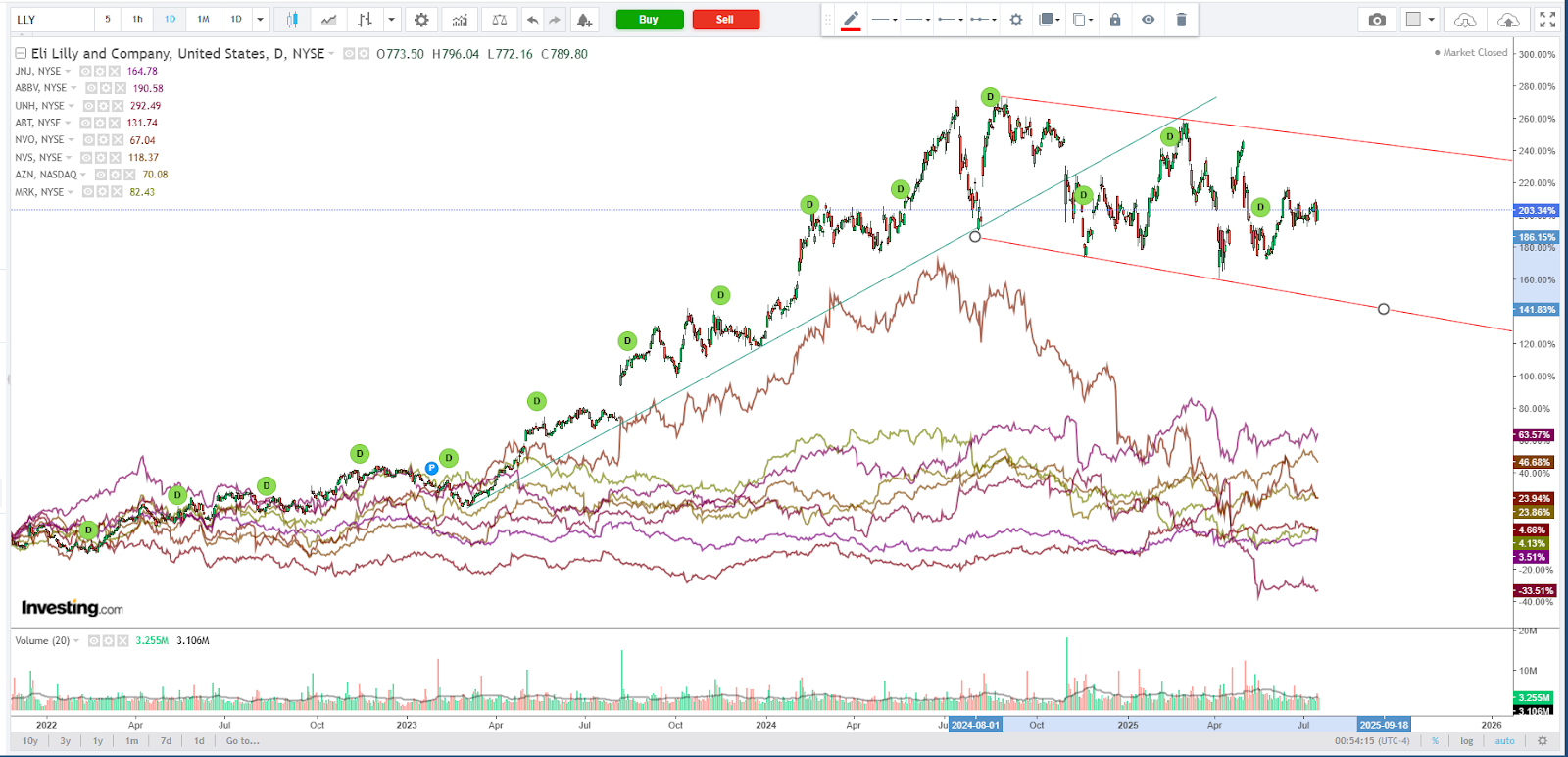Hide the Volume indicator with eye icon
The image size is (1568, 757).
[x=94, y=640]
